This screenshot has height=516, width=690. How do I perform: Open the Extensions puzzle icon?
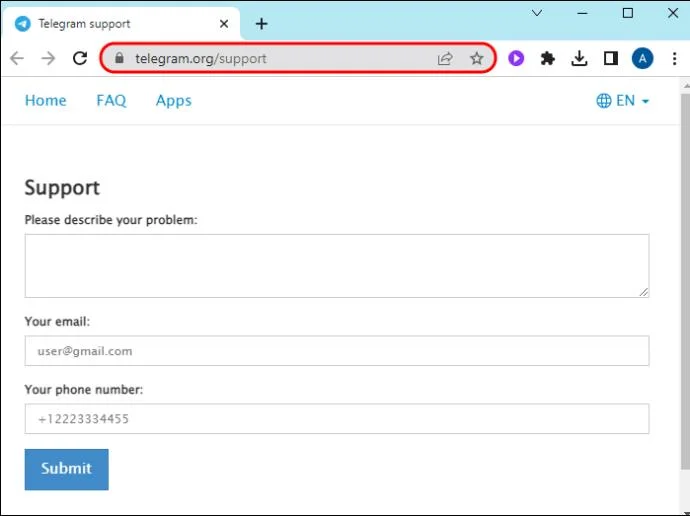click(547, 58)
